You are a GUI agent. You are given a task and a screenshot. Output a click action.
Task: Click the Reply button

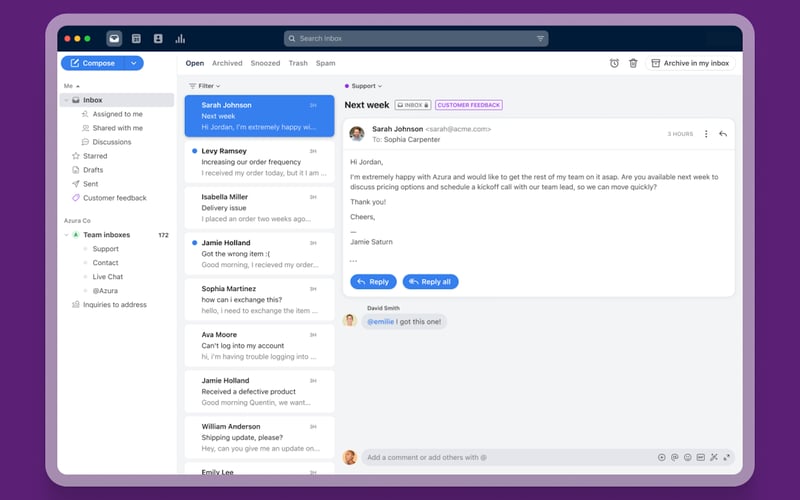tap(373, 282)
